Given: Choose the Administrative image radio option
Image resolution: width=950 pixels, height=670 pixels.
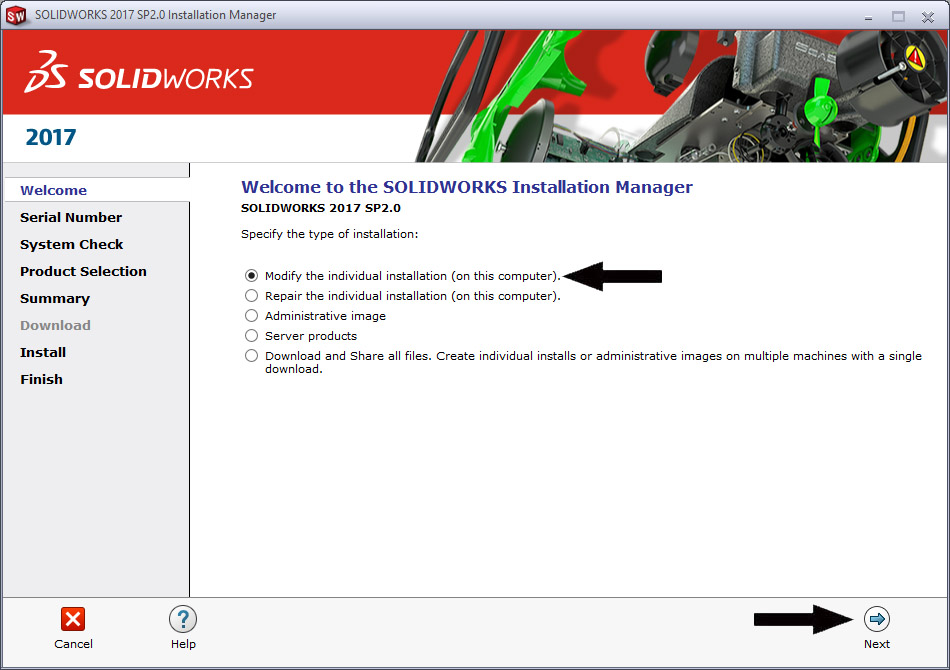Looking at the screenshot, I should pos(251,316).
